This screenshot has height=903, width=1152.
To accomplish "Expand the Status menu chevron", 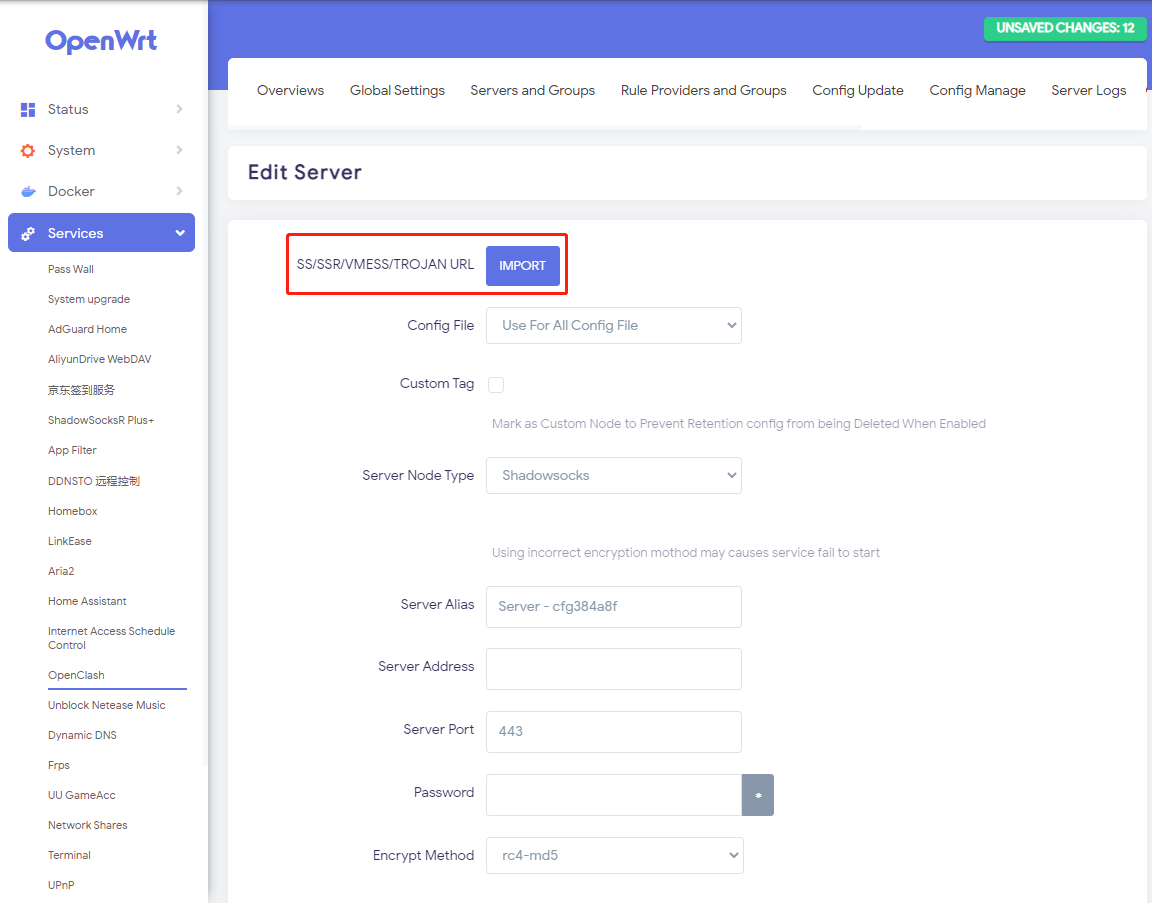I will click(179, 109).
